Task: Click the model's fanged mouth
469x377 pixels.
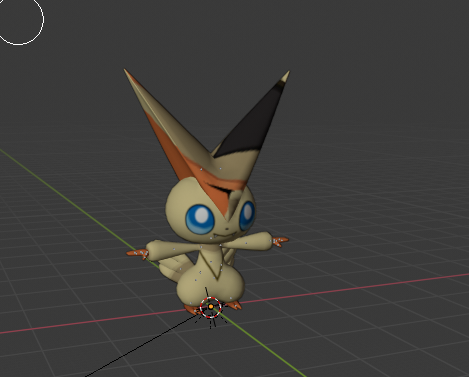Action: [x=227, y=236]
